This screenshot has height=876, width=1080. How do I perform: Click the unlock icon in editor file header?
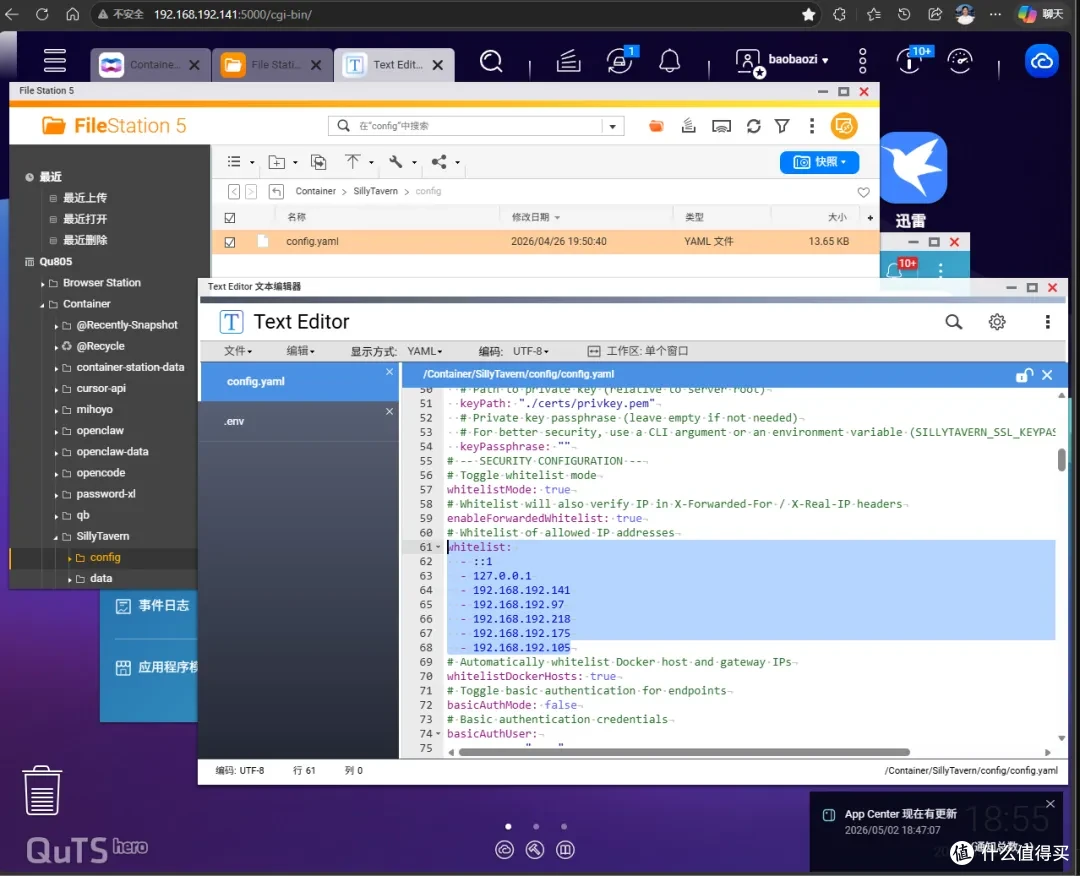coord(1024,375)
